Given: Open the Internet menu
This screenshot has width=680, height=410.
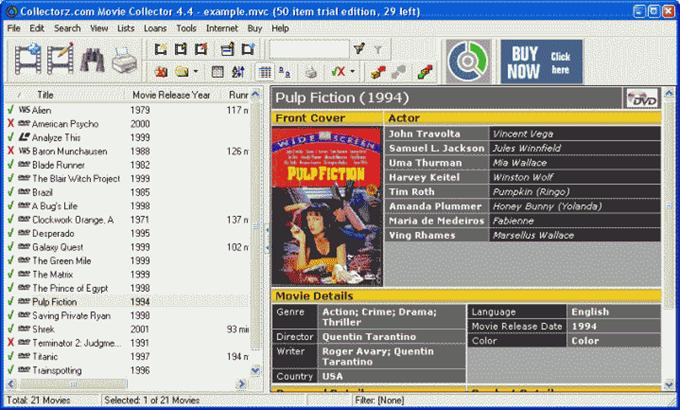Looking at the screenshot, I should click(221, 28).
